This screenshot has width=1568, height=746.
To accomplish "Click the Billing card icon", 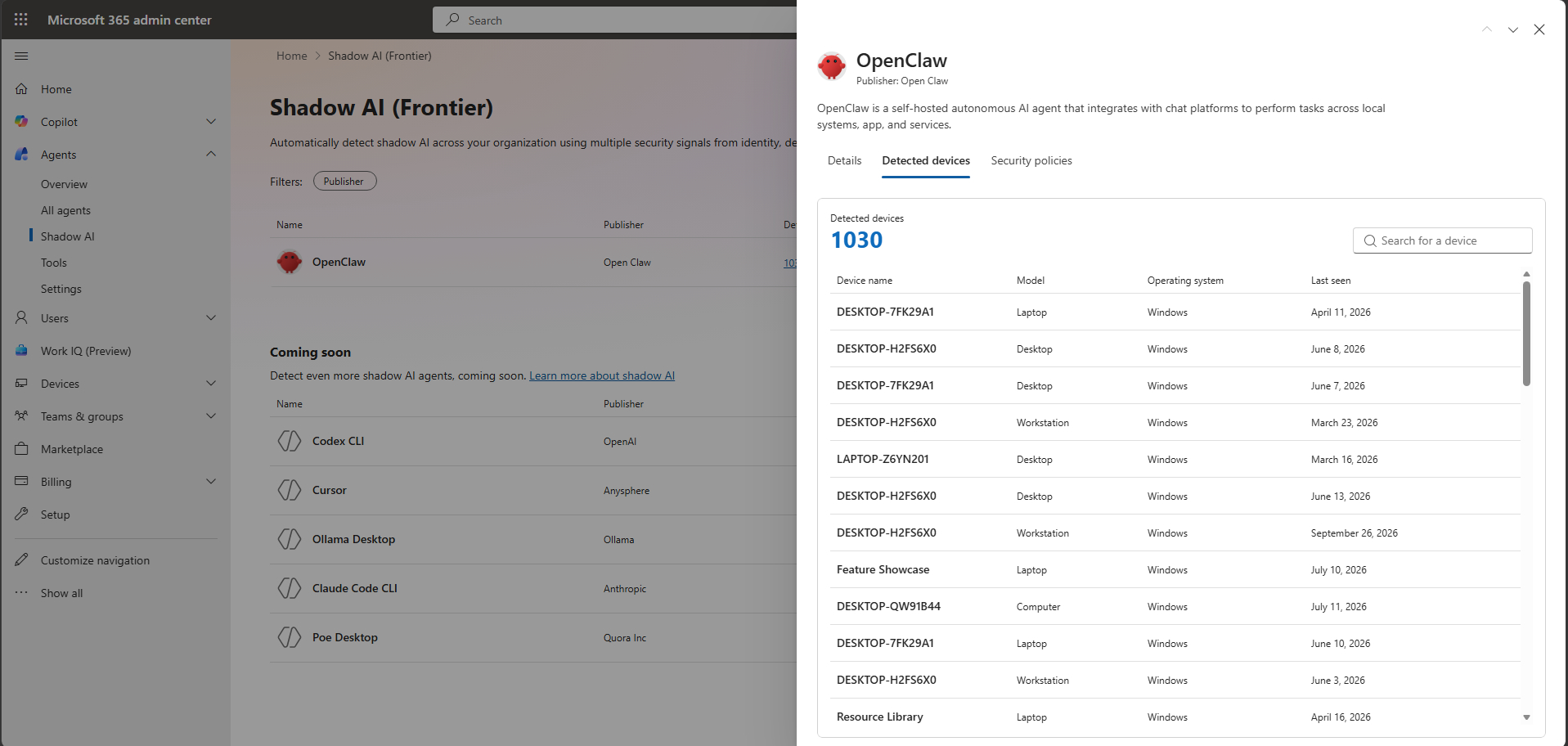I will (21, 481).
